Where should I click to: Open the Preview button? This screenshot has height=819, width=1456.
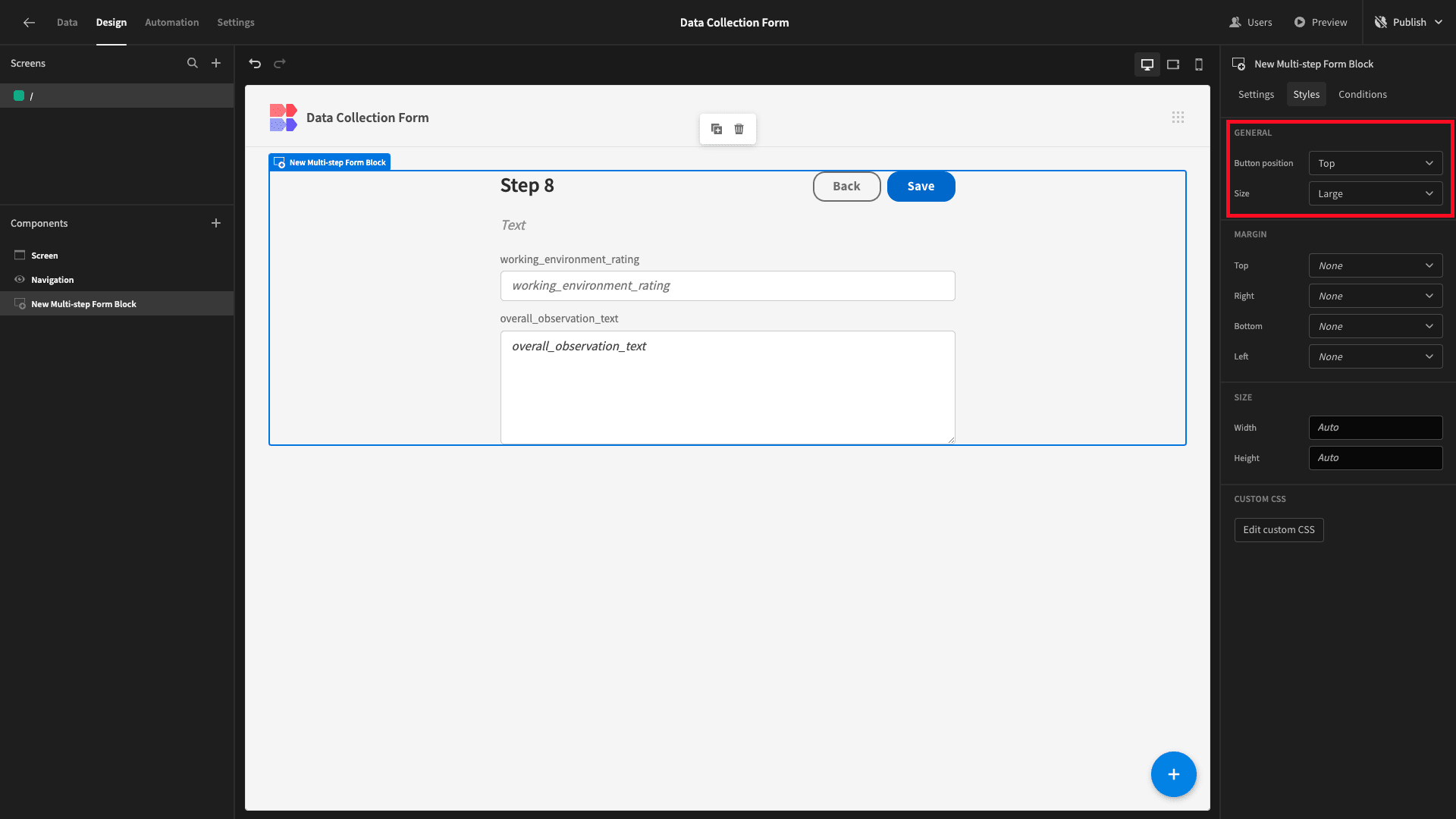coord(1321,23)
